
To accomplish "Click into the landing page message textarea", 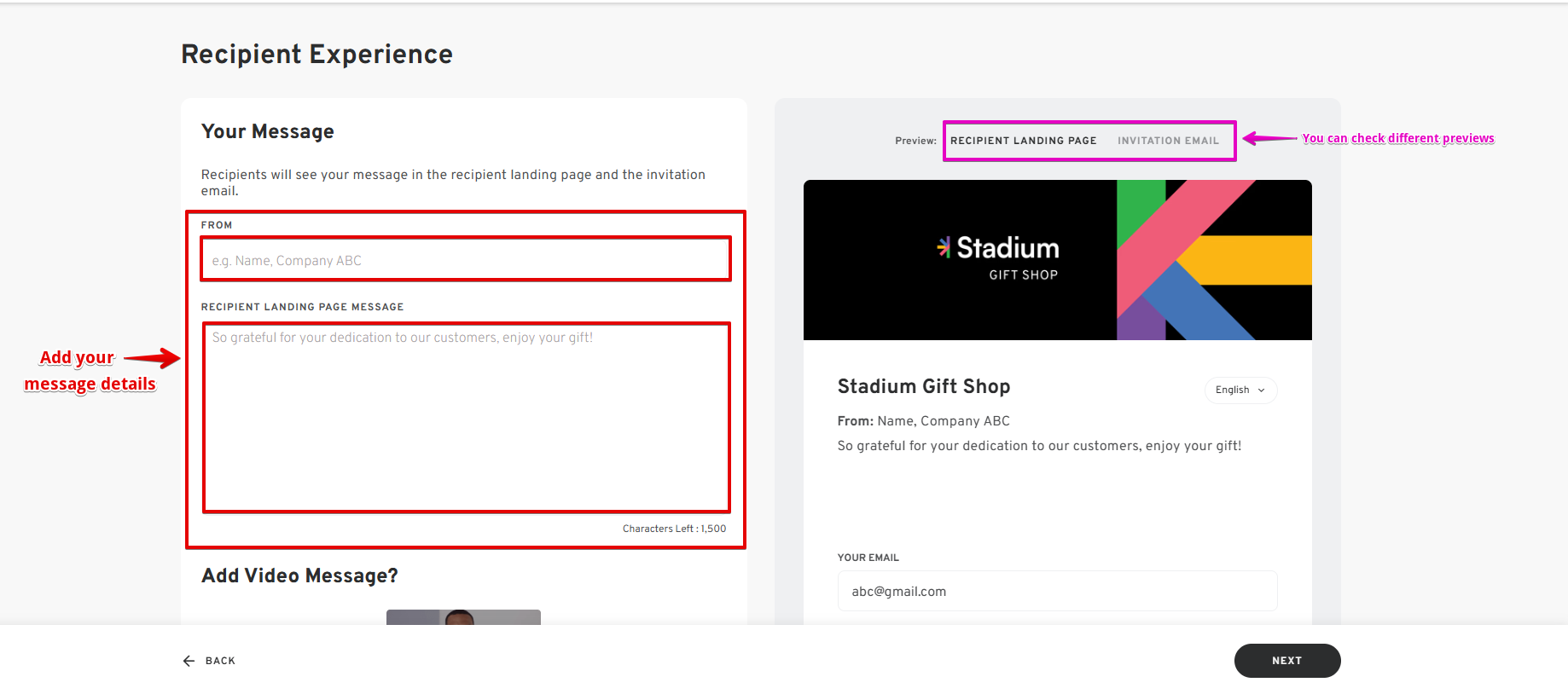I will 466,418.
